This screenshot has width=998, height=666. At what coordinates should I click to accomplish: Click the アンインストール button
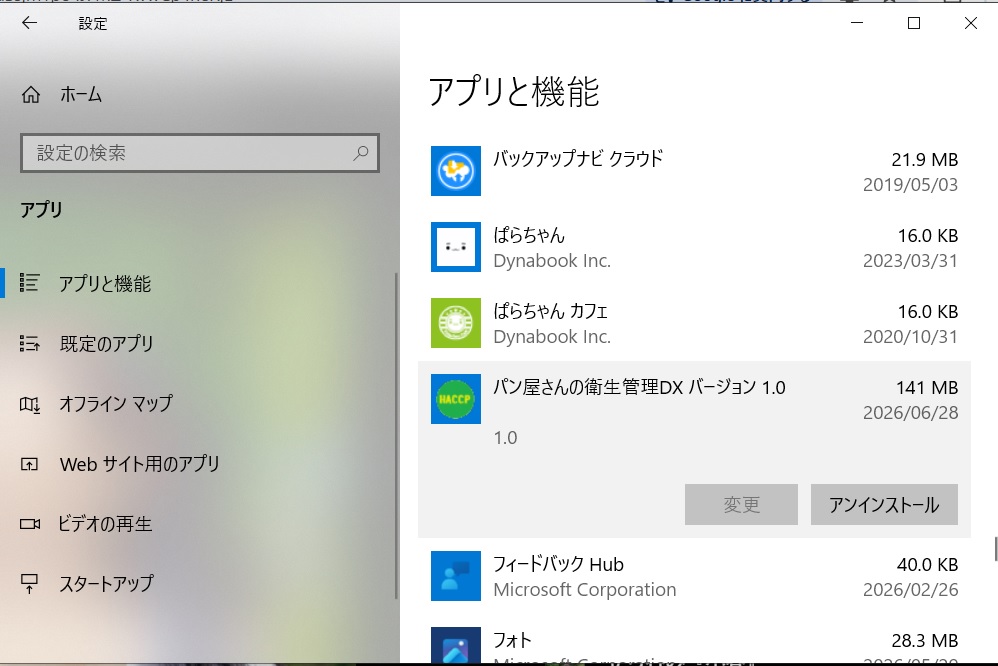pyautogui.click(x=884, y=504)
